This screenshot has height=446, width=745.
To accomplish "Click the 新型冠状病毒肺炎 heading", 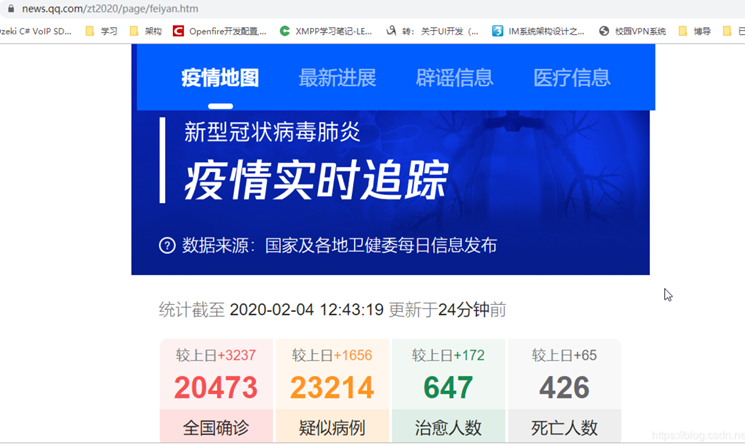I will coord(272,132).
